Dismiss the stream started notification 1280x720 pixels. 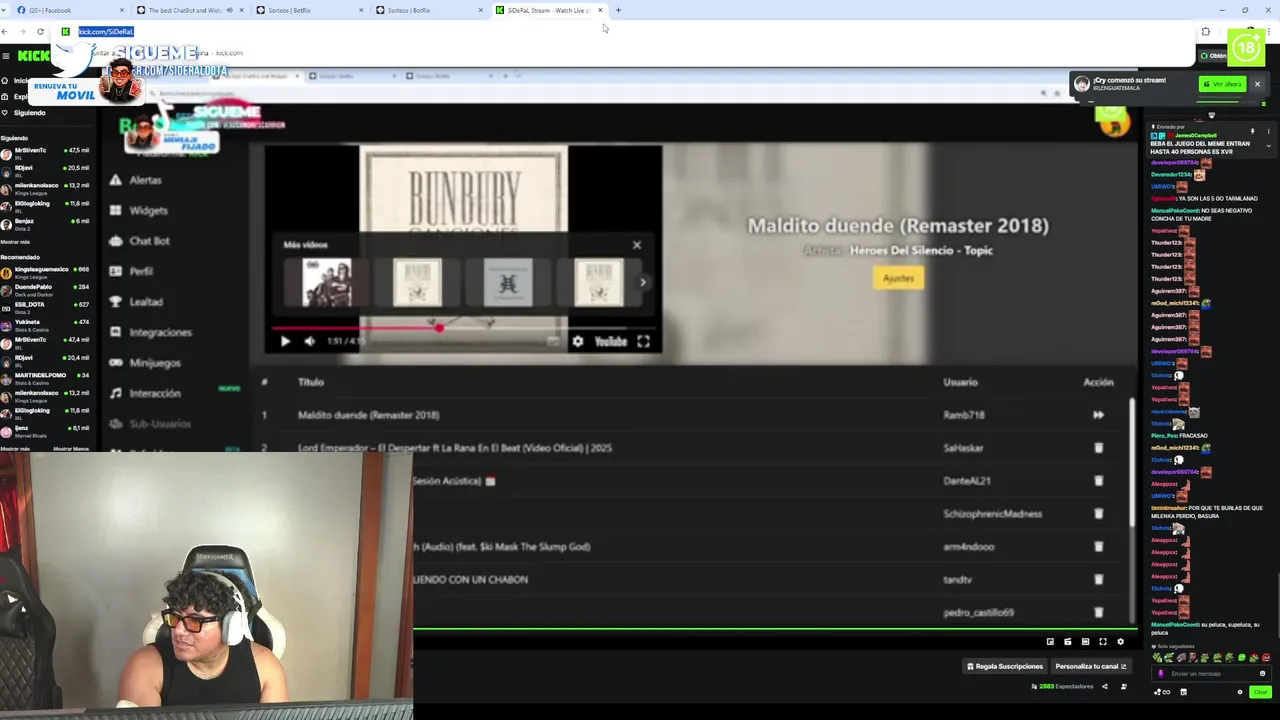tap(1257, 84)
